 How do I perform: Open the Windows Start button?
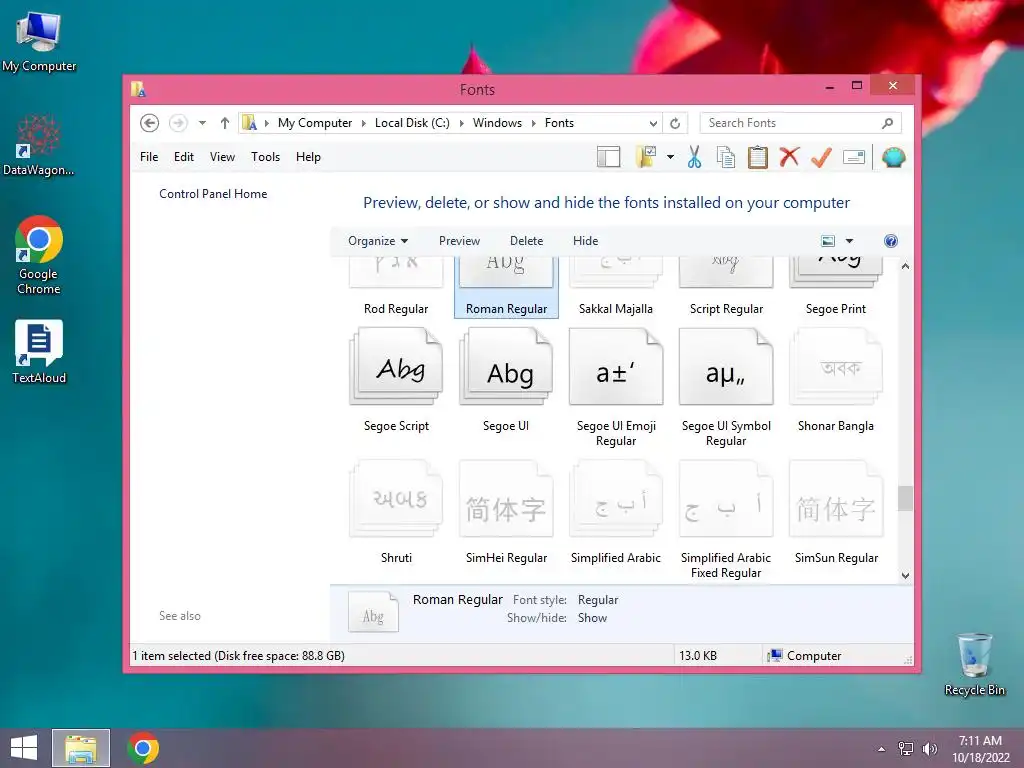click(24, 748)
